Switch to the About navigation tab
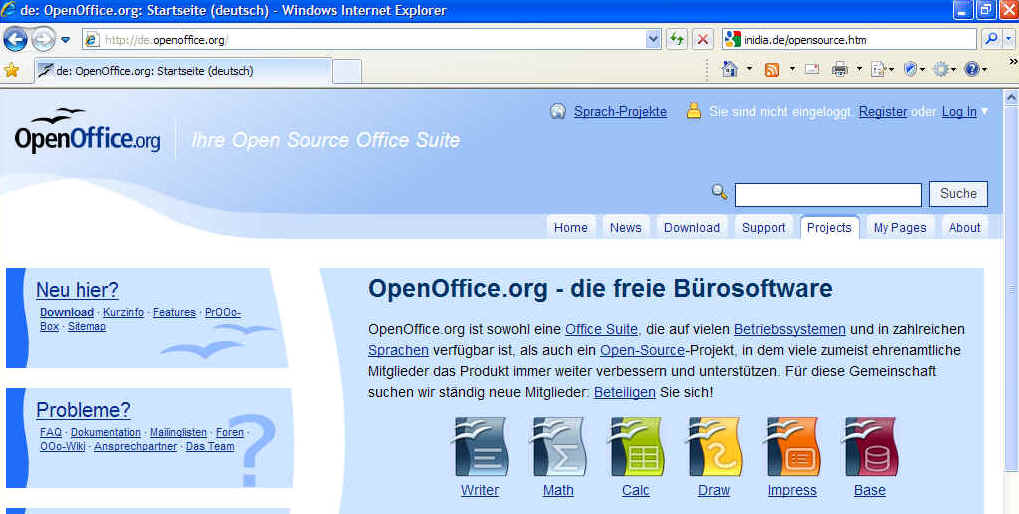 pos(964,227)
